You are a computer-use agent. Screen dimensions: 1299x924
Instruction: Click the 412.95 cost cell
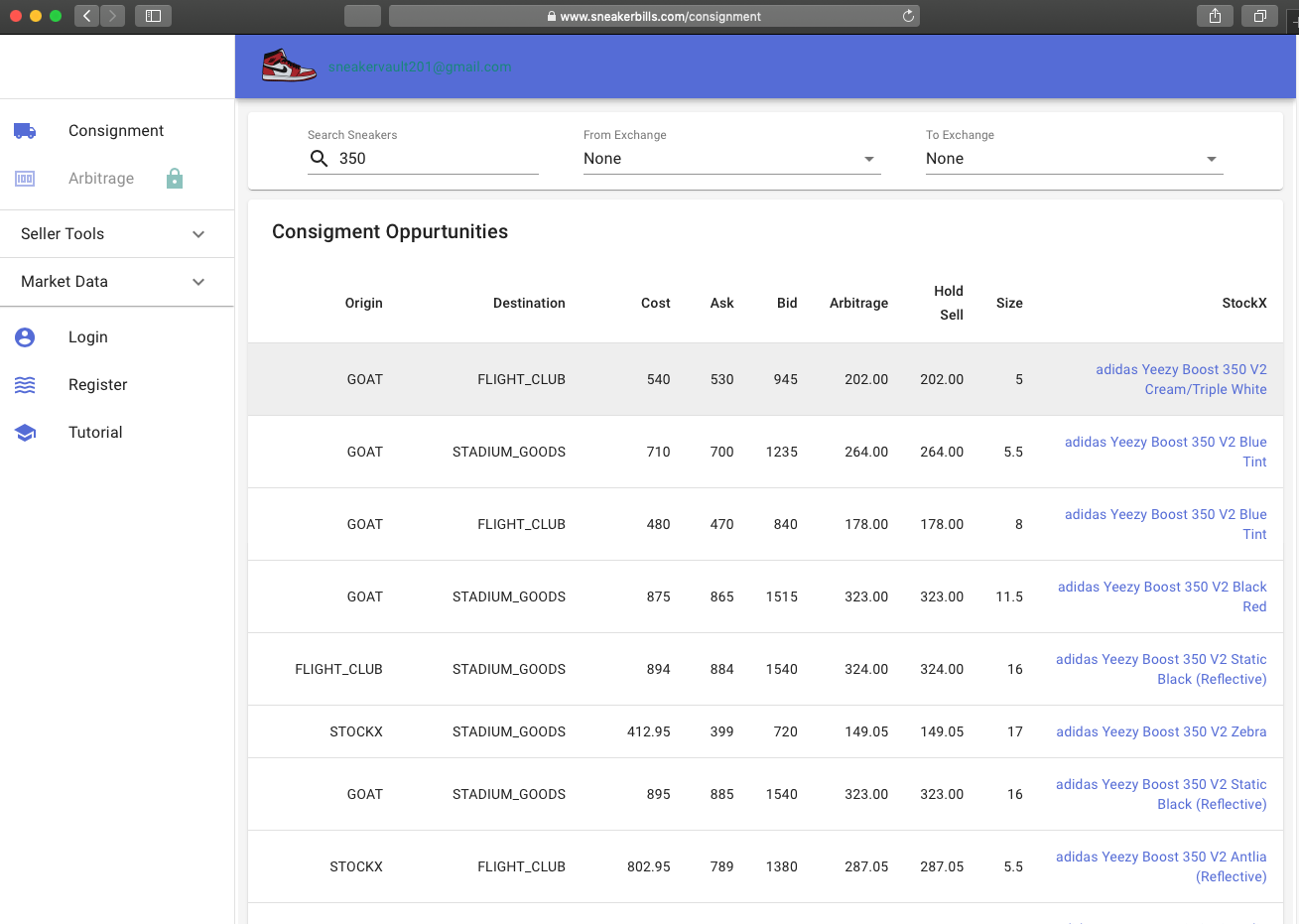tap(649, 731)
